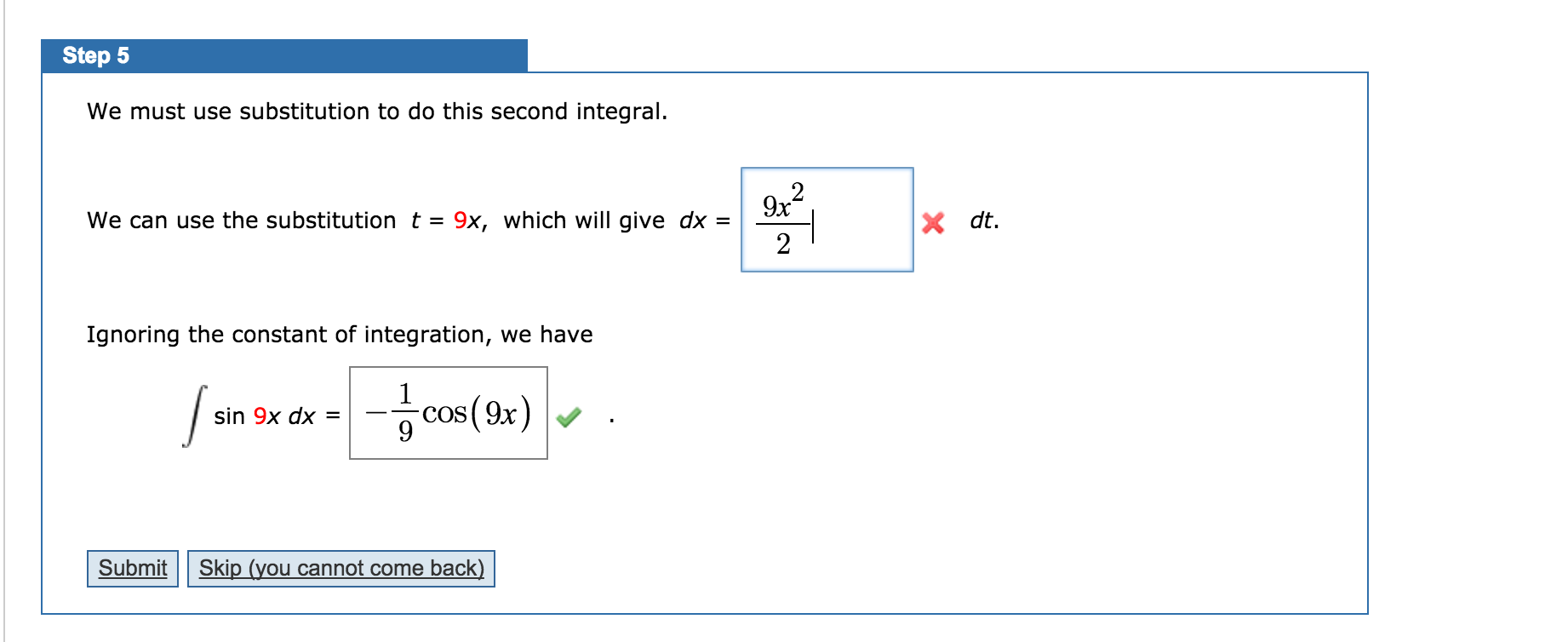Click the Skip (you cannot come back) link

click(343, 568)
